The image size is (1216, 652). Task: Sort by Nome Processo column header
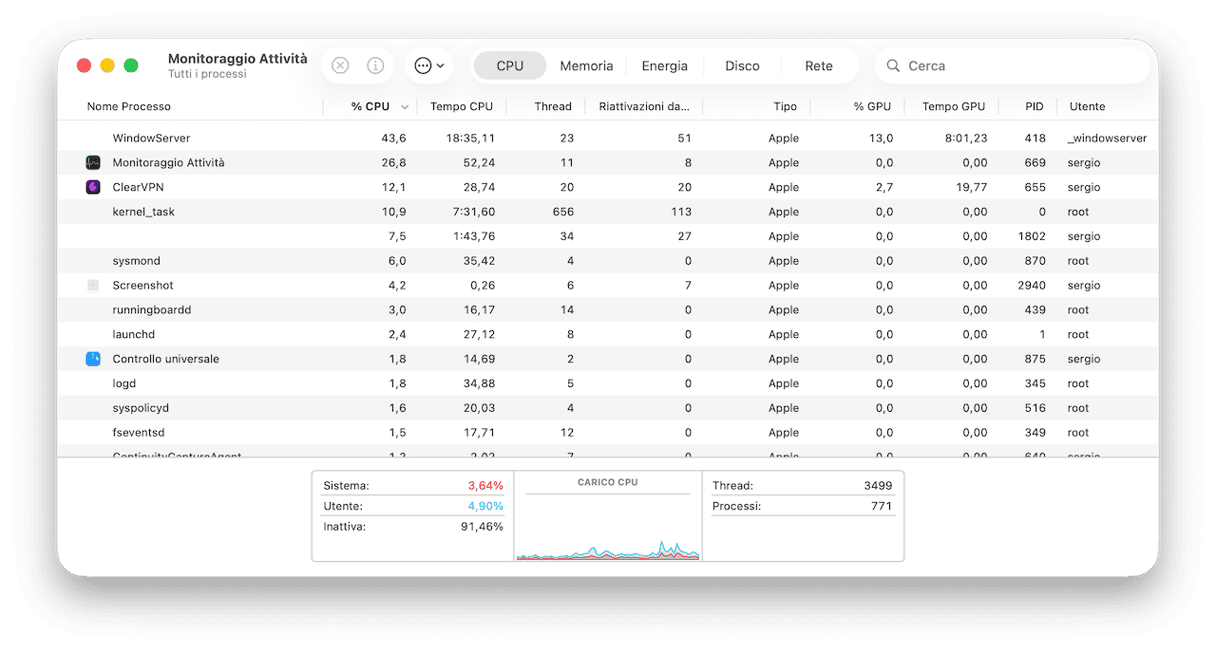coord(129,106)
